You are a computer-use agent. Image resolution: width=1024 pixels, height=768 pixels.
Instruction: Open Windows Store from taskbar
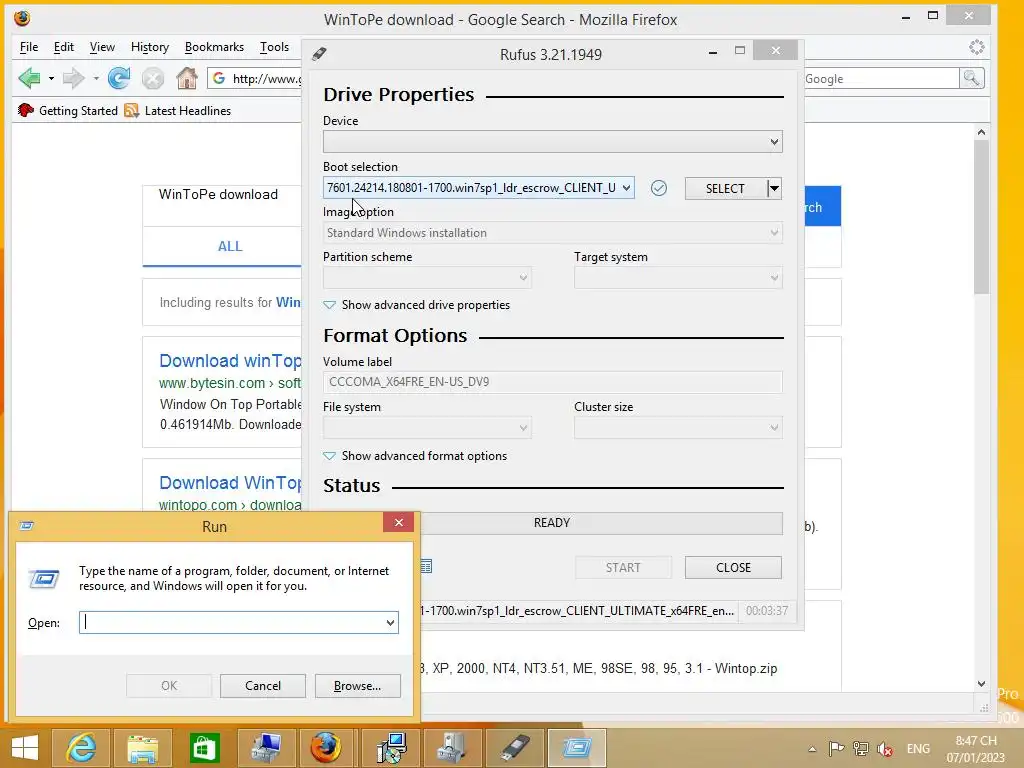[204, 748]
